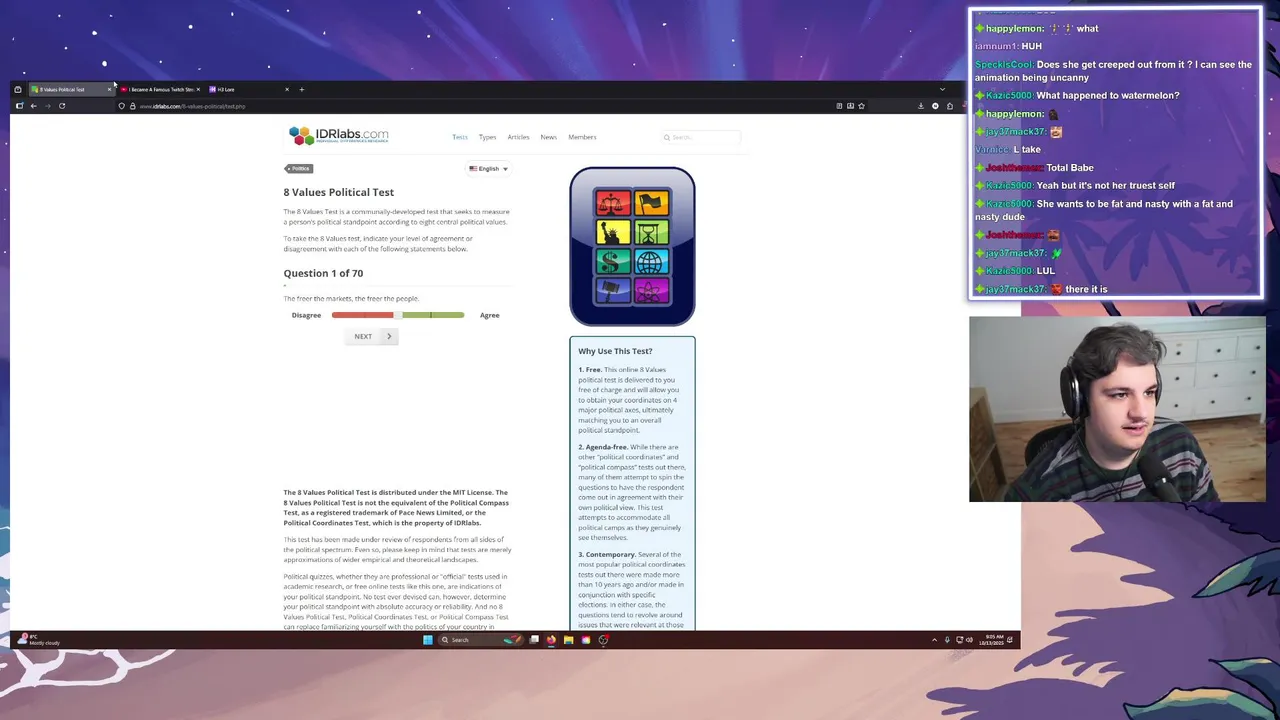Click the globe tile
The width and height of the screenshot is (1280, 720).
(651, 262)
